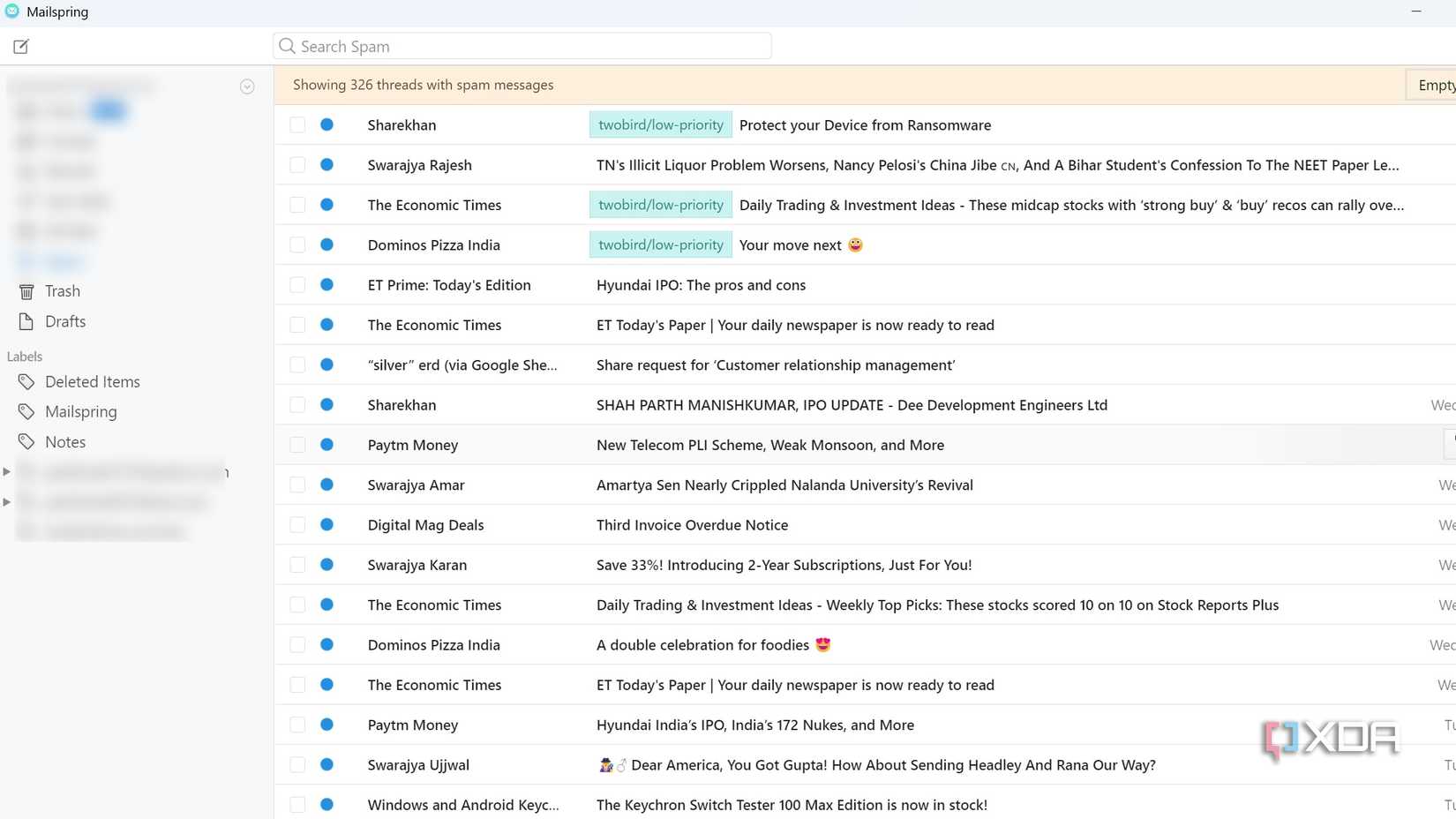Click the tag icon beside Deleted Items
The width and height of the screenshot is (1456, 819).
[26, 381]
